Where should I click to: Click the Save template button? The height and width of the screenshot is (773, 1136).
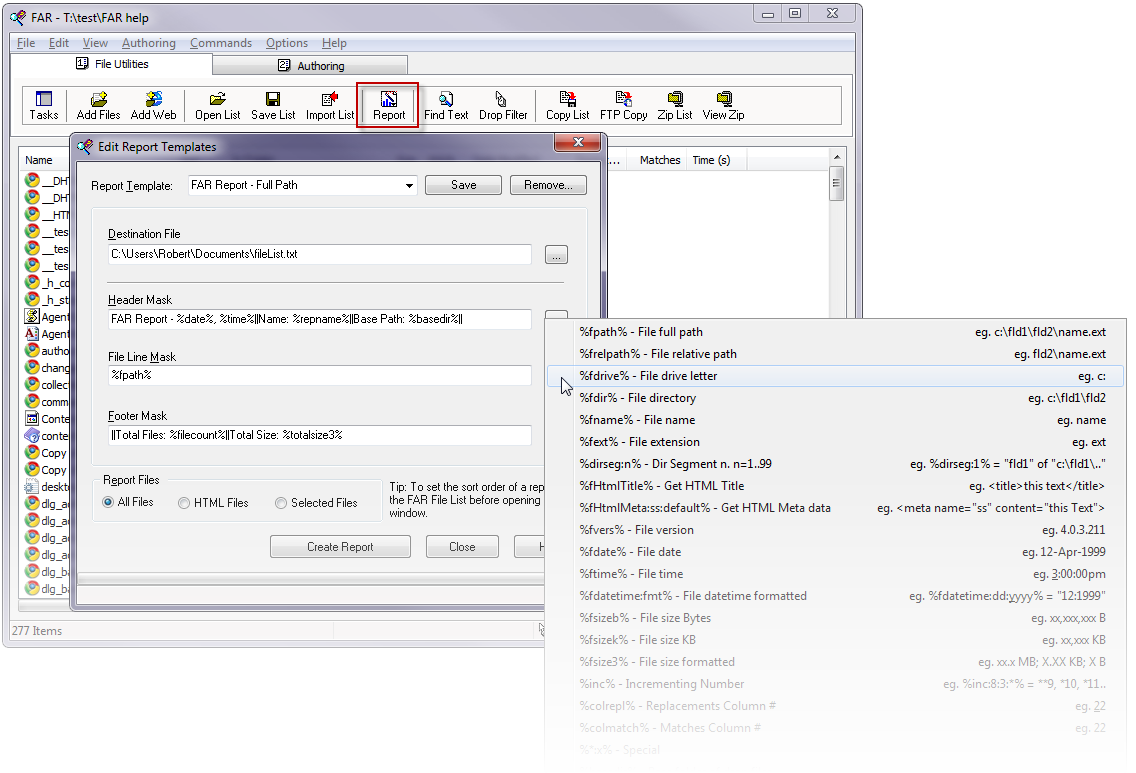[463, 185]
